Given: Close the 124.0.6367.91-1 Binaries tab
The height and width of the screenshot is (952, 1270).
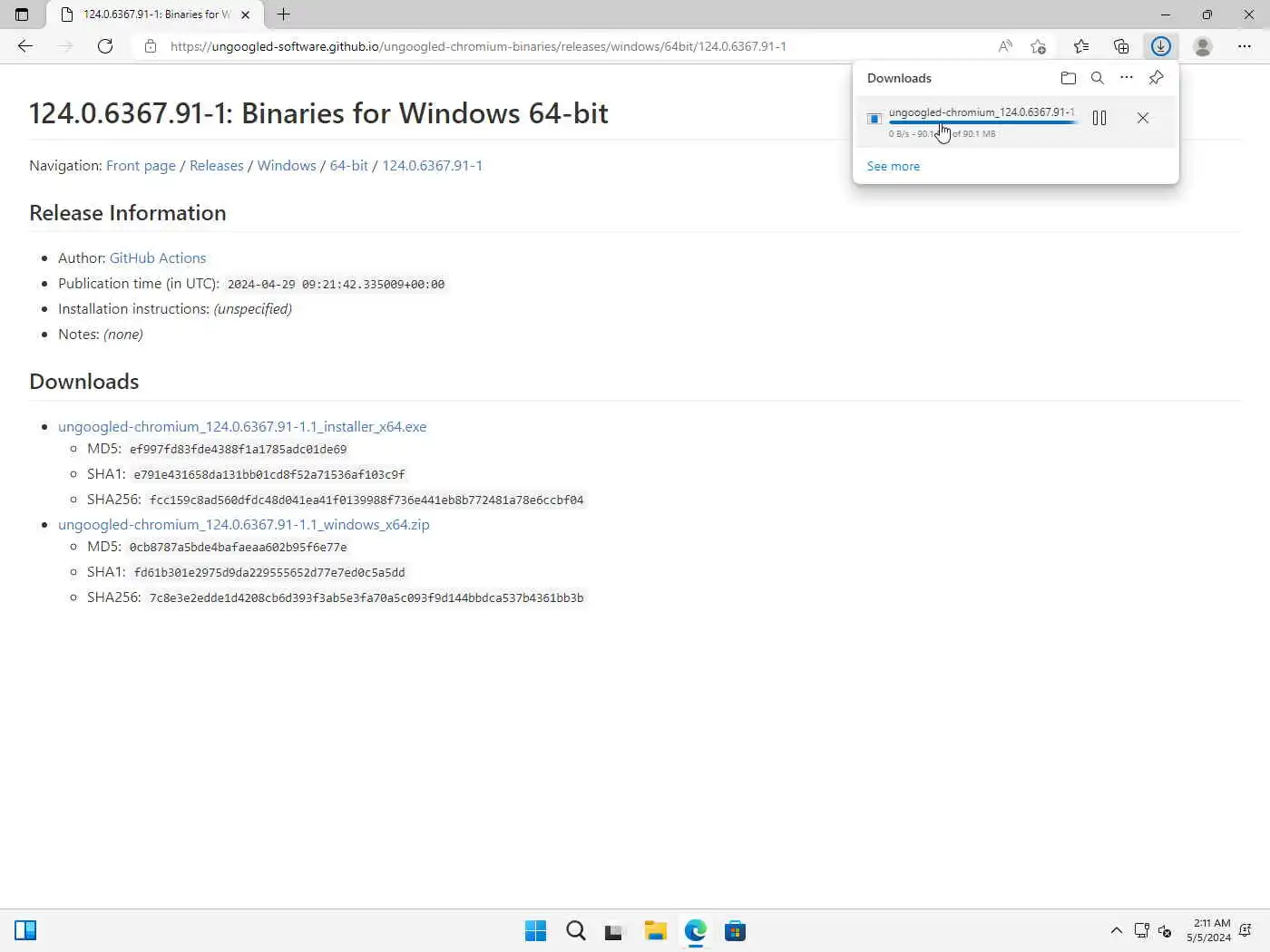Looking at the screenshot, I should point(245,15).
